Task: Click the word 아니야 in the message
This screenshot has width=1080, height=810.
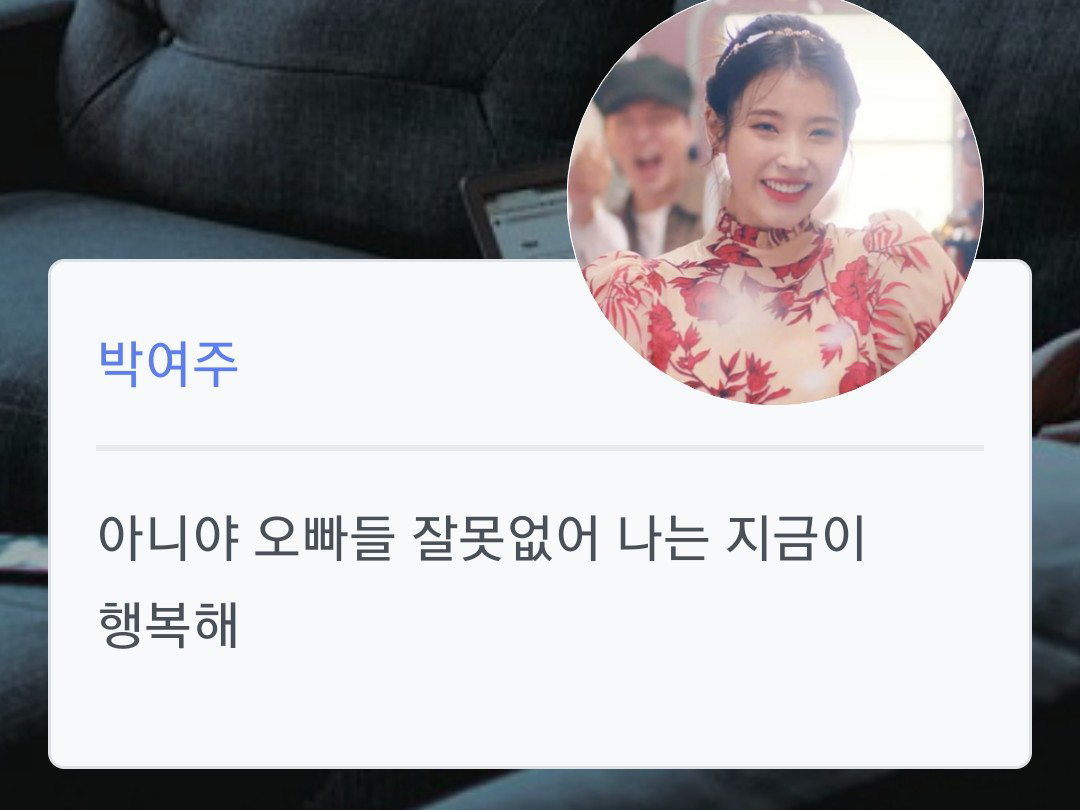Action: [168, 538]
